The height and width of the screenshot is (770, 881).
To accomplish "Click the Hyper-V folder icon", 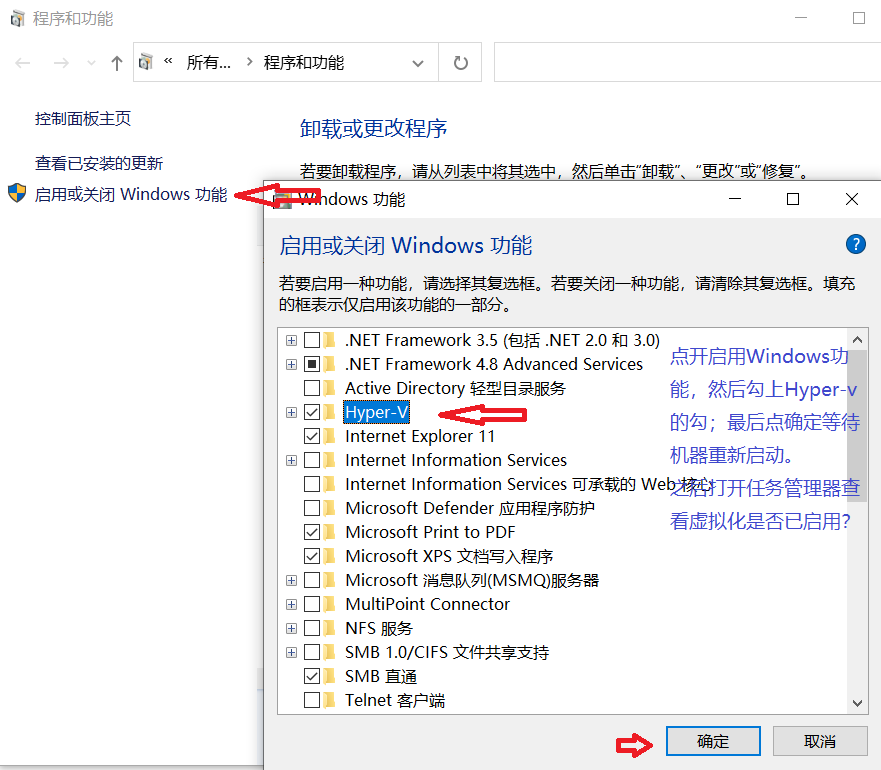I will [x=330, y=412].
